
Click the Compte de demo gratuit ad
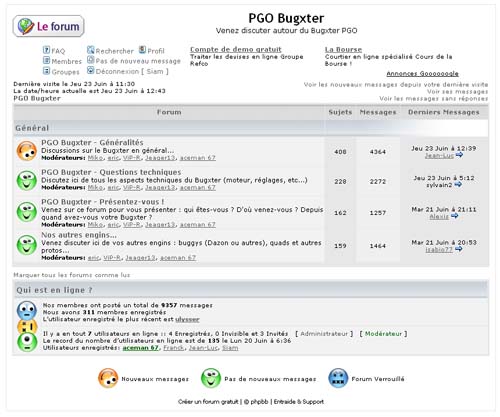(x=236, y=49)
